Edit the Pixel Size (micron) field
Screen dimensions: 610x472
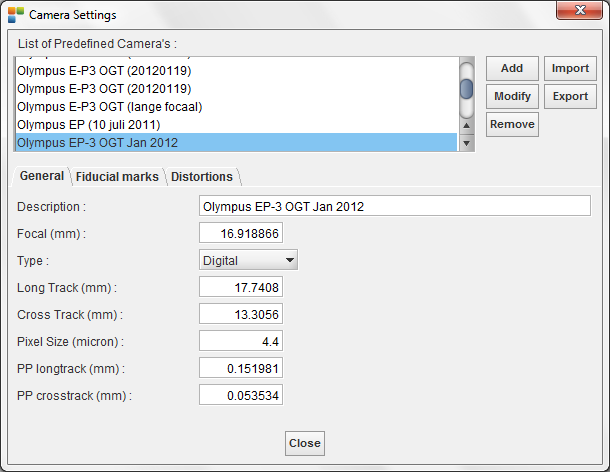coord(241,341)
